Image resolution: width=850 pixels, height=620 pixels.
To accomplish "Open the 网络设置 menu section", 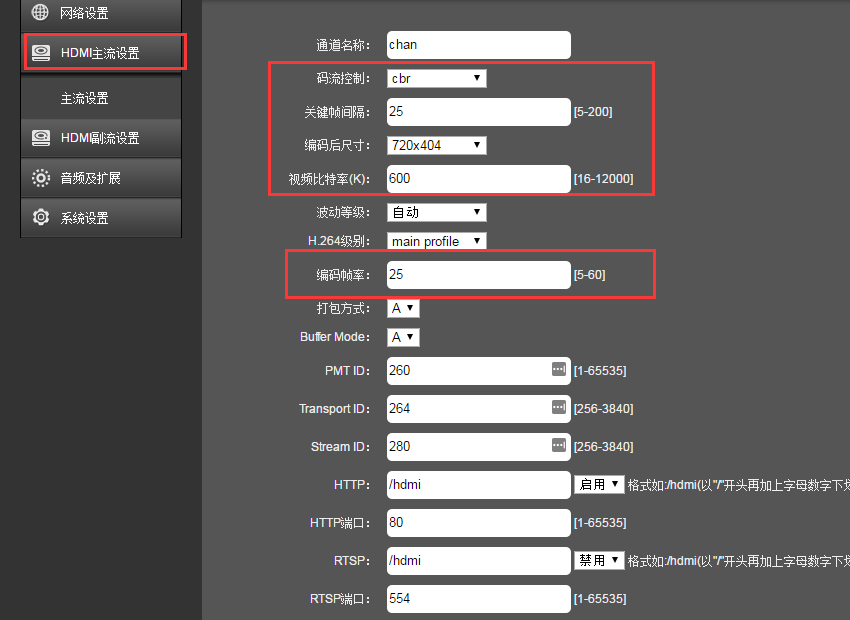I will (x=85, y=13).
